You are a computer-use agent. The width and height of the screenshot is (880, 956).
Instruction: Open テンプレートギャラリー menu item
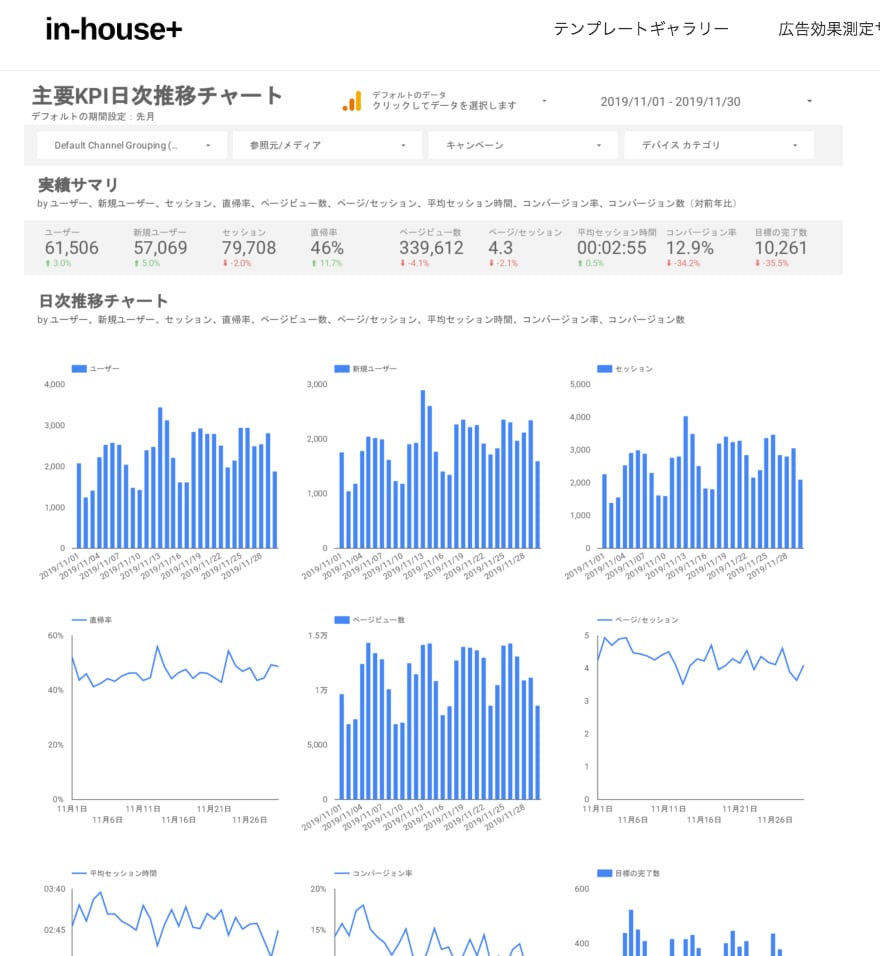(x=641, y=29)
